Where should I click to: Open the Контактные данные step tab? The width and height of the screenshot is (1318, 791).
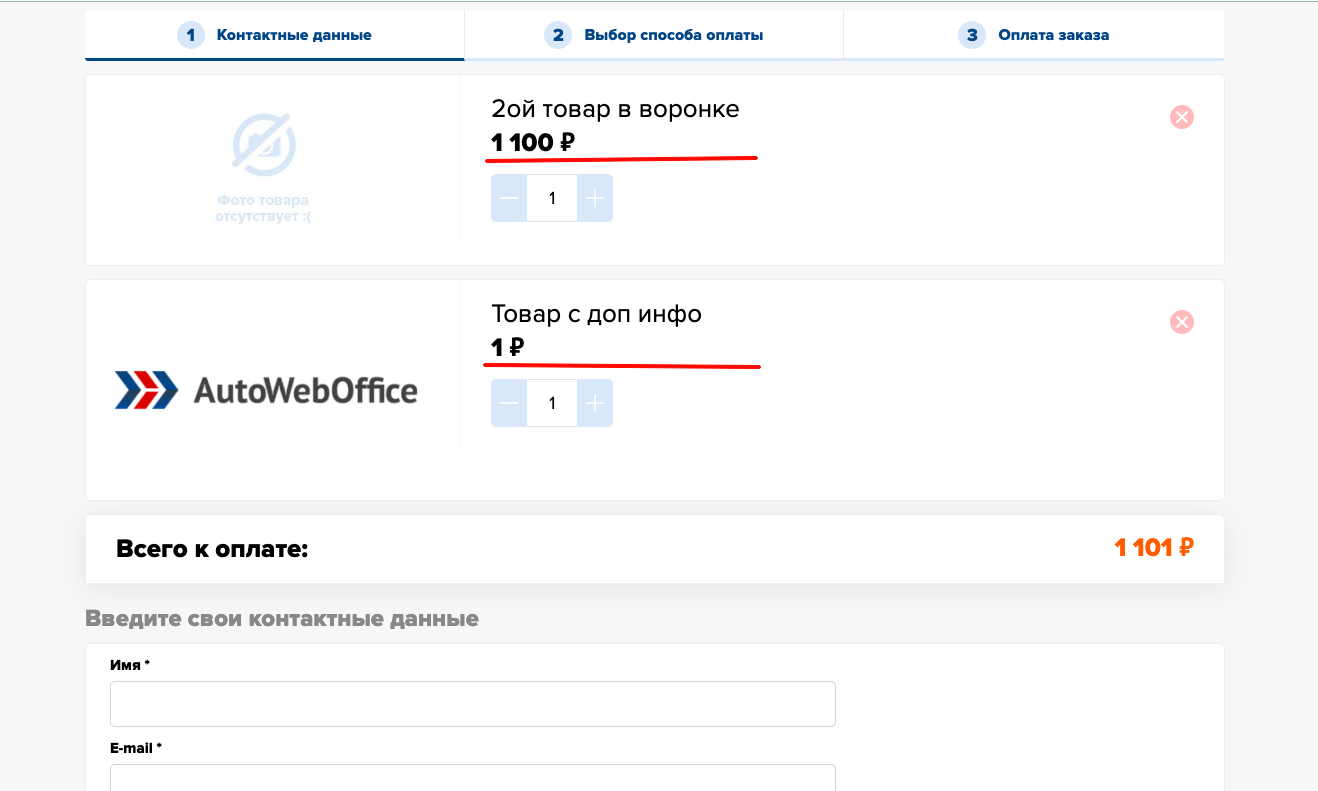[x=275, y=35]
